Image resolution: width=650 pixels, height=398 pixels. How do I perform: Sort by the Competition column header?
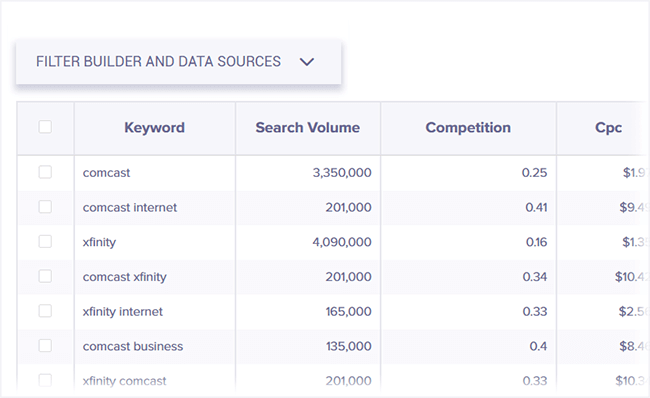(468, 128)
